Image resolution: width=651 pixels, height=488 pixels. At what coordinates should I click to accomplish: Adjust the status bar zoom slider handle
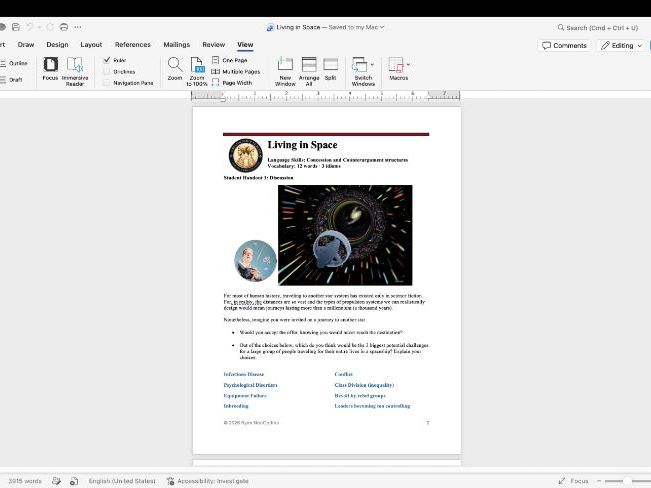click(x=627, y=481)
